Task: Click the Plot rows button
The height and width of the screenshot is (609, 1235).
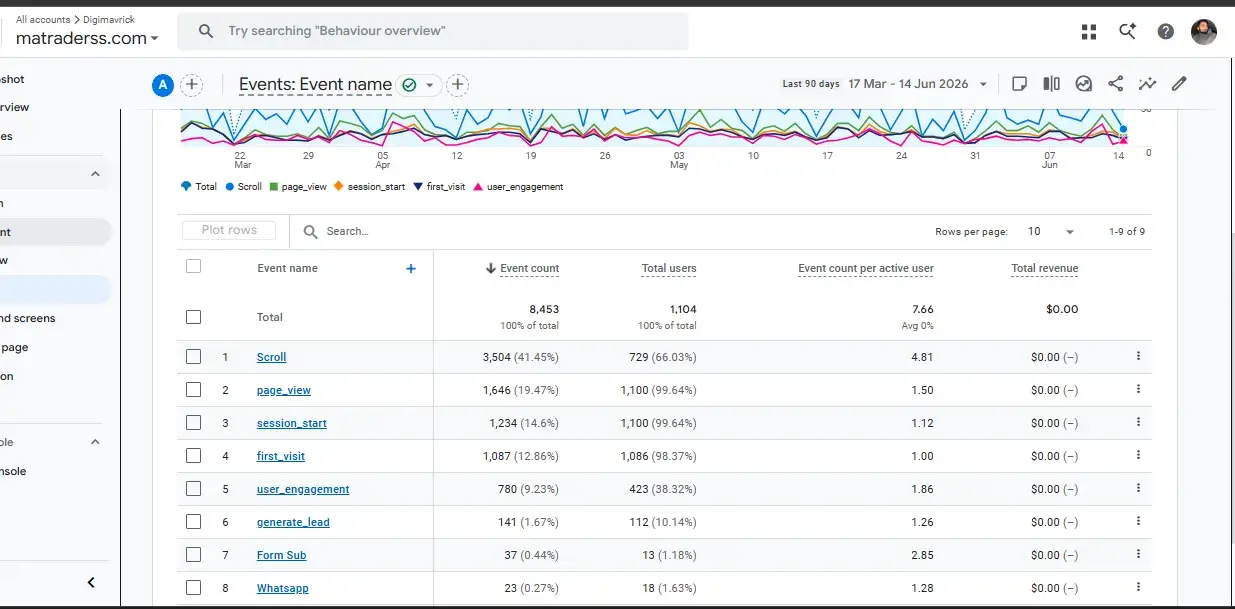Action: (x=230, y=230)
